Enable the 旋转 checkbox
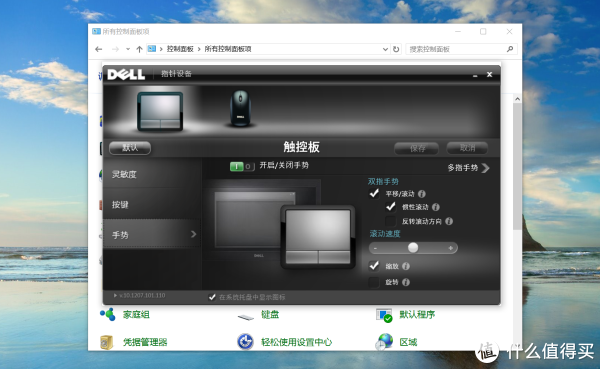 [374, 282]
